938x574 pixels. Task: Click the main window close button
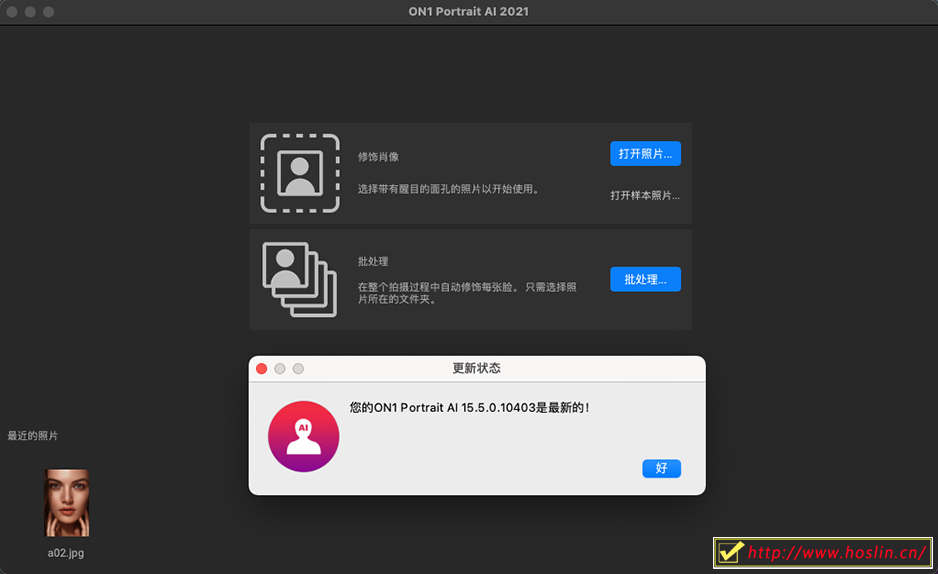11,12
